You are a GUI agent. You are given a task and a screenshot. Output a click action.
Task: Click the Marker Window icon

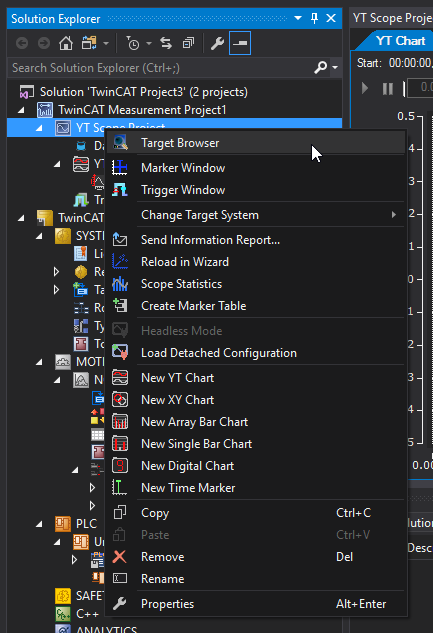pyautogui.click(x=120, y=168)
